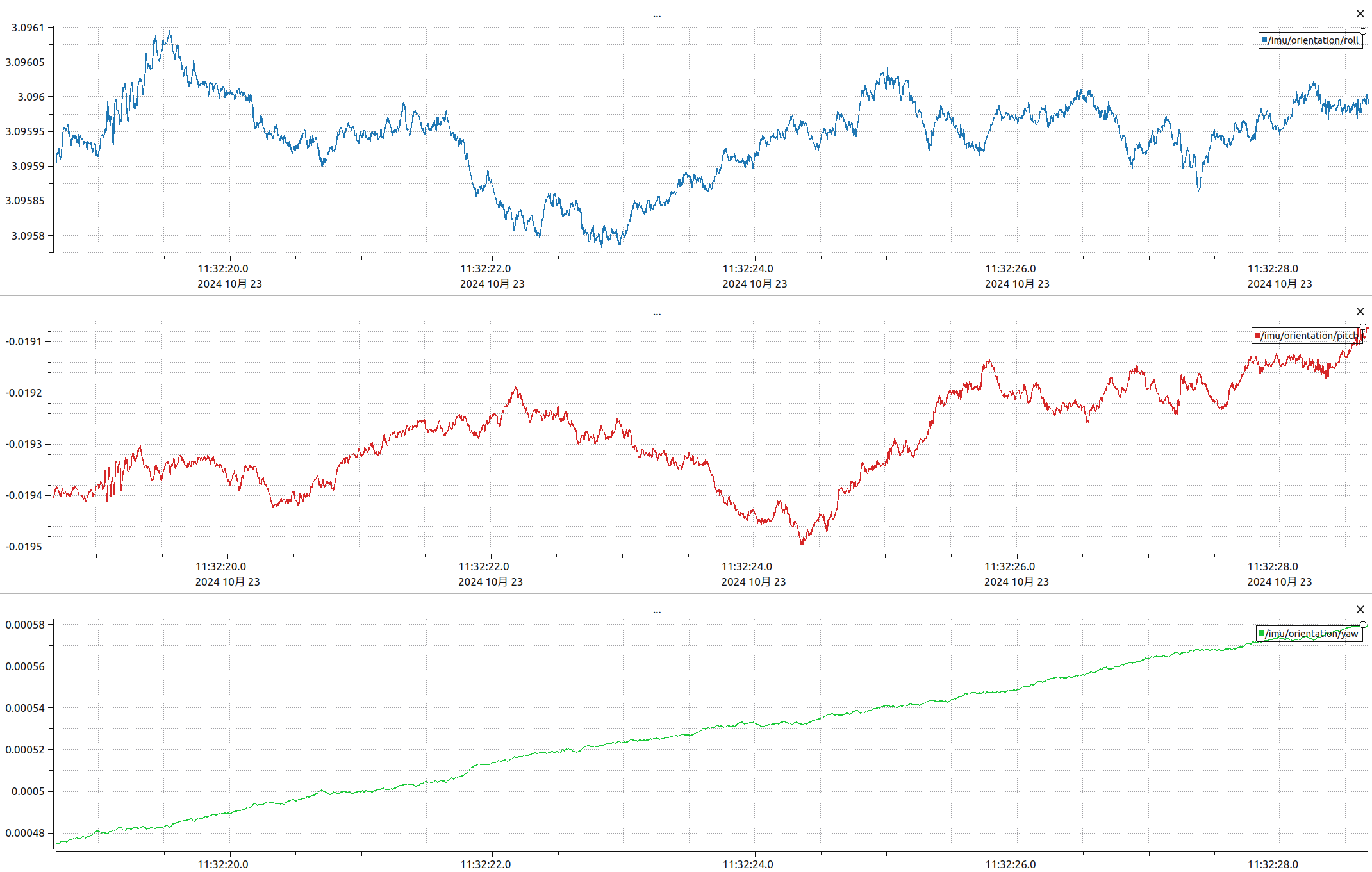
Task: Click the circle handle on yaw legend corner
Action: (x=1363, y=625)
